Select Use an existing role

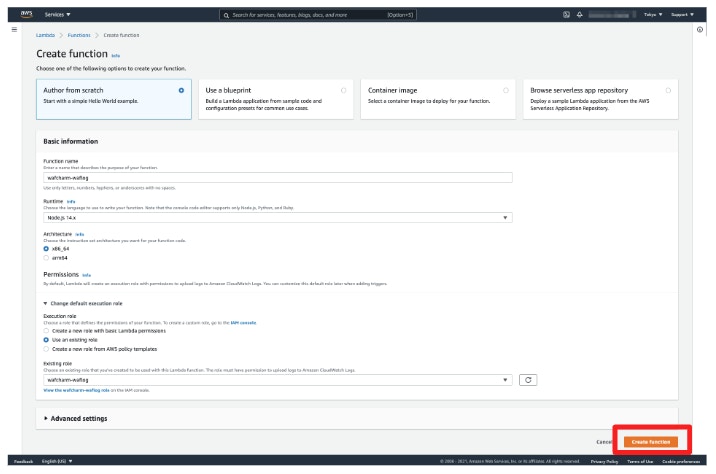coord(46,340)
